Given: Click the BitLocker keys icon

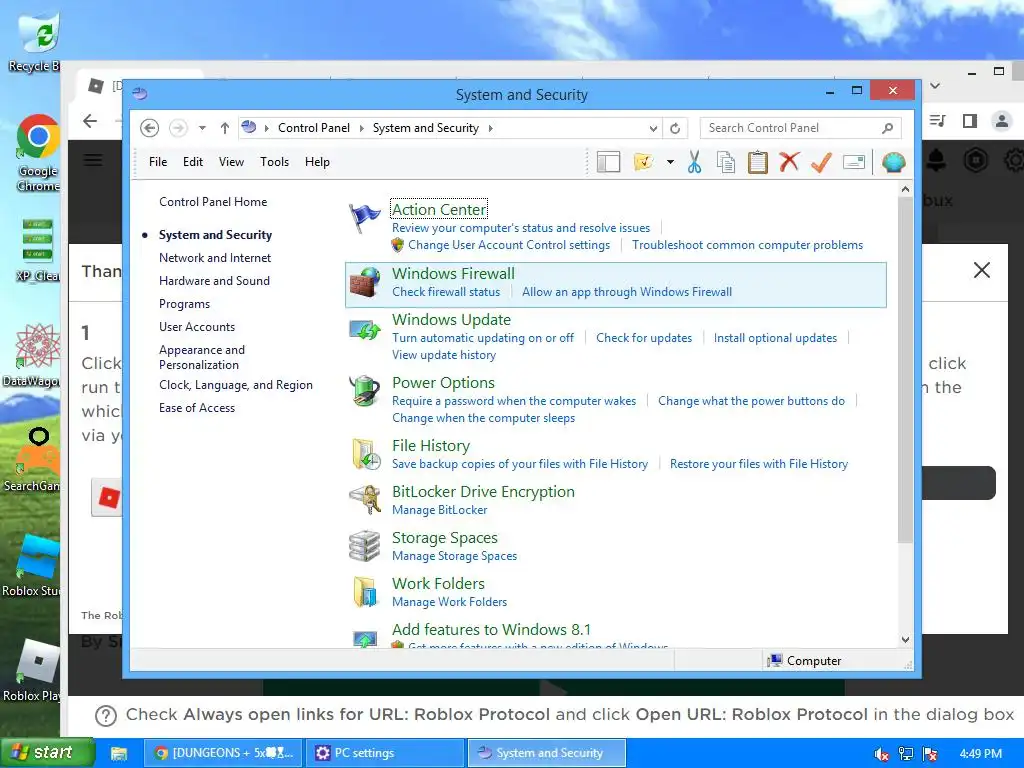Looking at the screenshot, I should 364,500.
